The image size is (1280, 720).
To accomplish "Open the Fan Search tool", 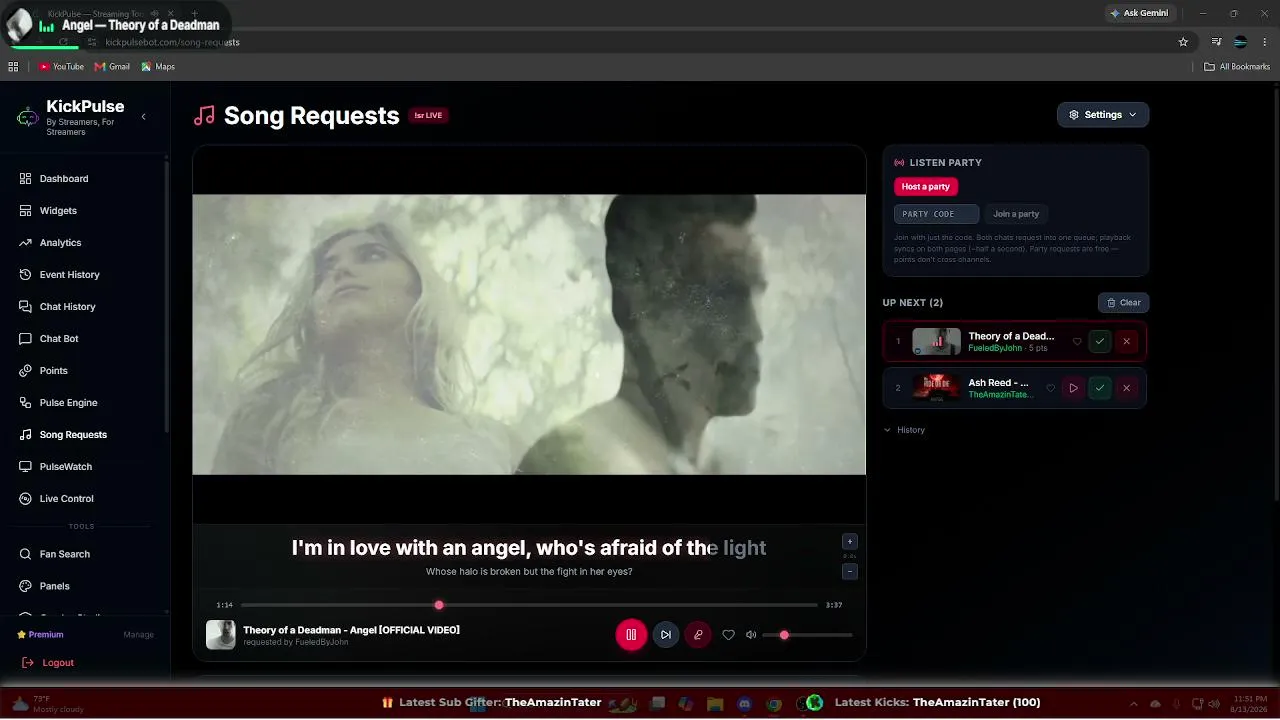I will click(x=65, y=554).
